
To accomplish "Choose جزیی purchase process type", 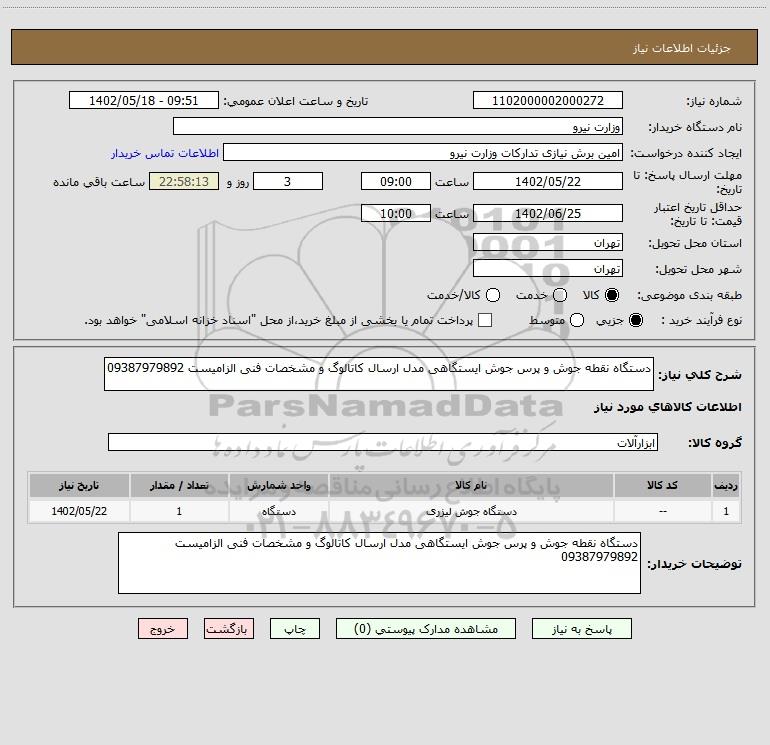I will (x=635, y=320).
